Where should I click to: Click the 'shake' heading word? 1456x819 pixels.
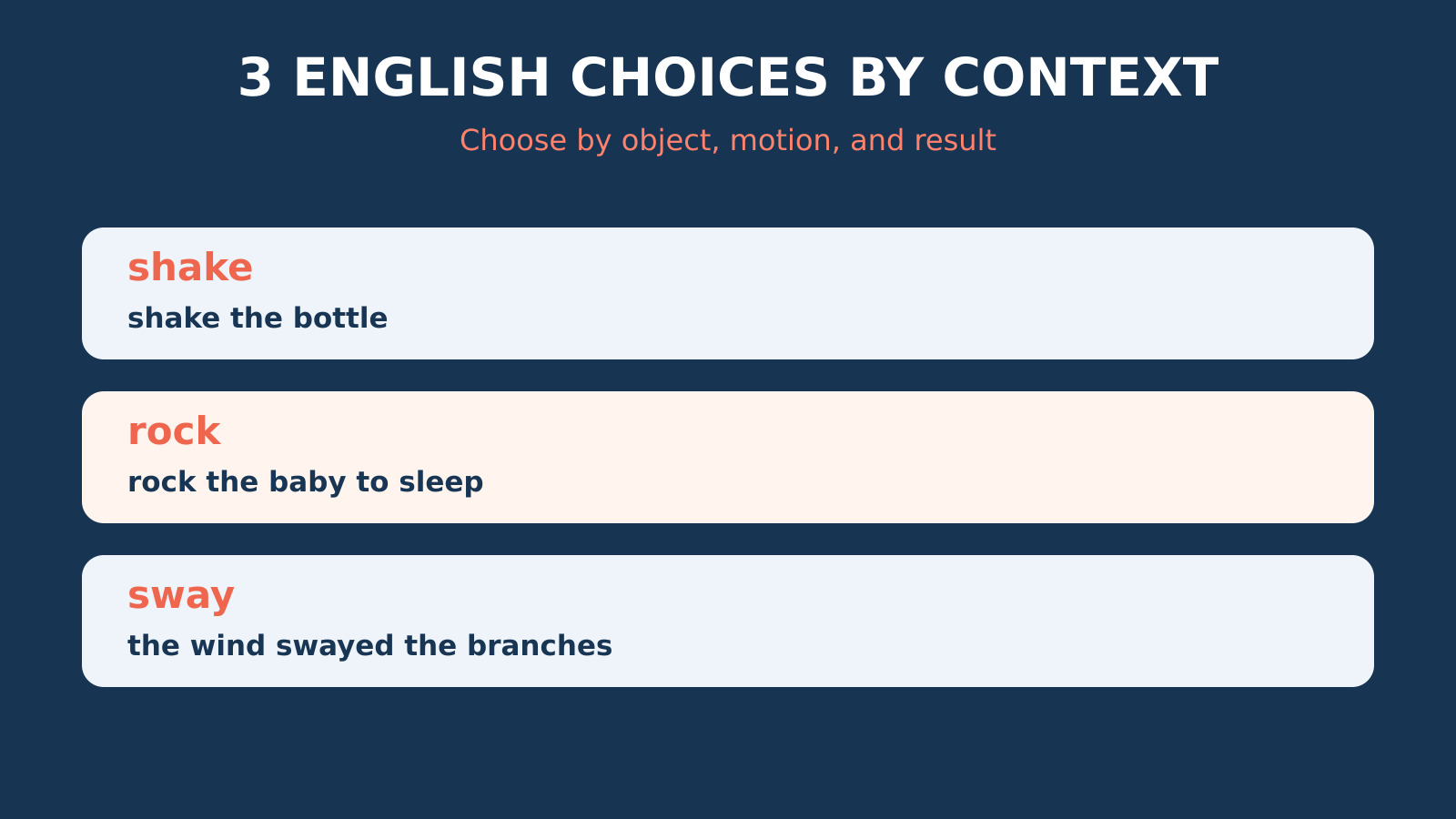point(190,268)
